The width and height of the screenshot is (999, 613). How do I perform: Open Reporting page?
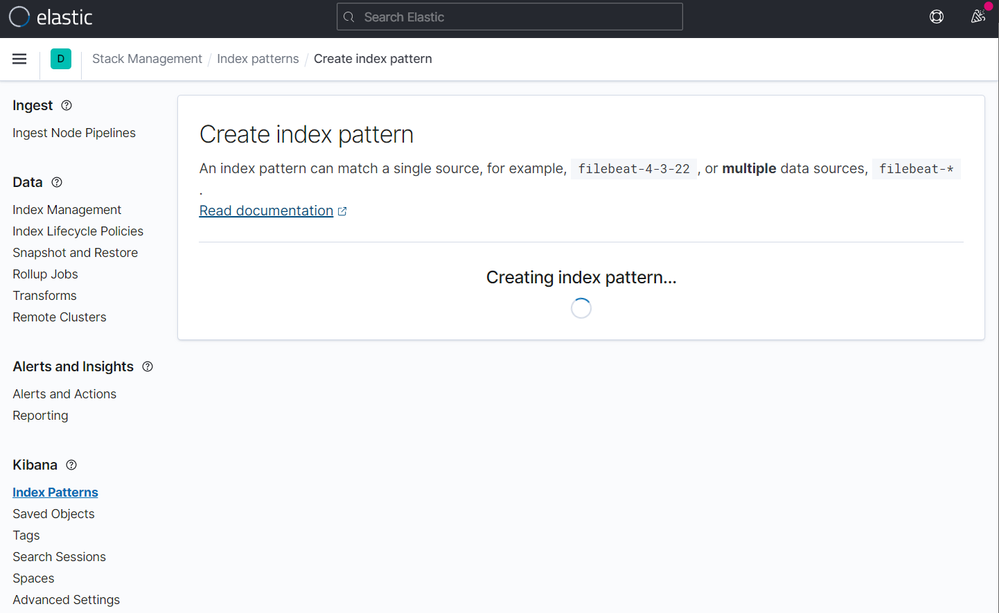click(40, 415)
